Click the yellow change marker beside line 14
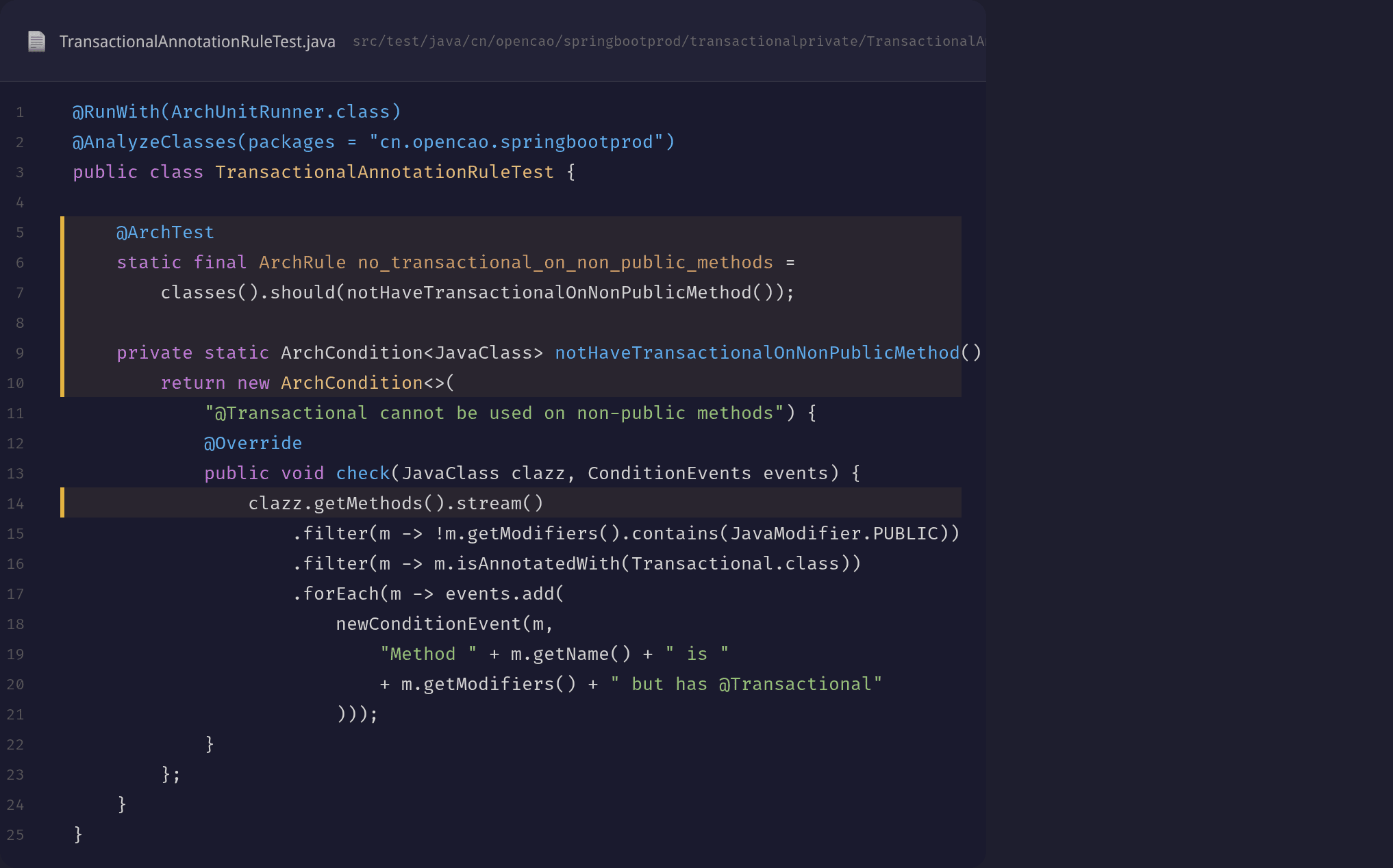Image resolution: width=1393 pixels, height=868 pixels. coord(62,502)
